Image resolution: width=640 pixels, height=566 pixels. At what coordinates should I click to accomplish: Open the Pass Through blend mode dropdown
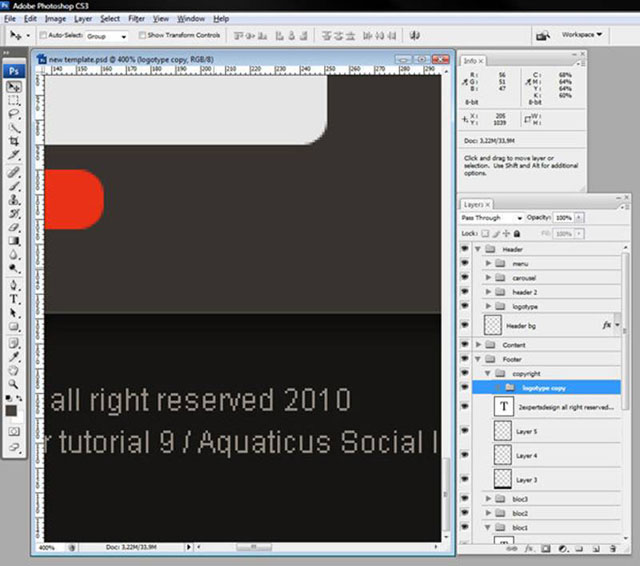492,218
